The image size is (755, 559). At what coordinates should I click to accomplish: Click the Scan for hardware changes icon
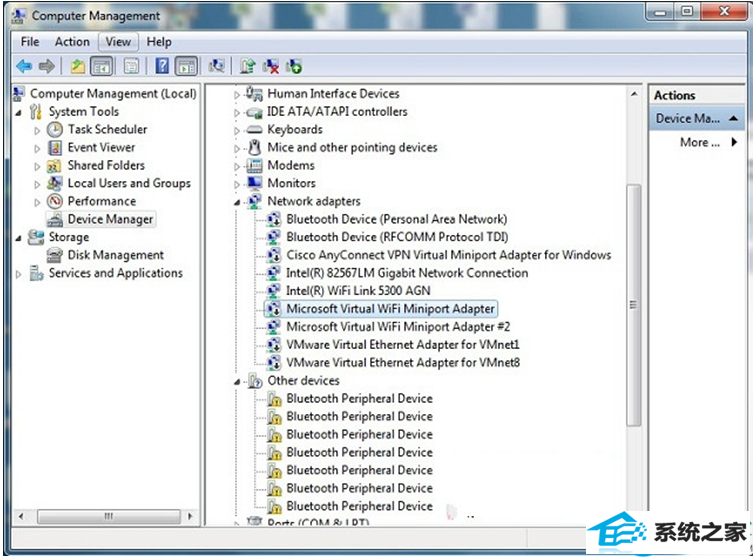pyautogui.click(x=216, y=66)
